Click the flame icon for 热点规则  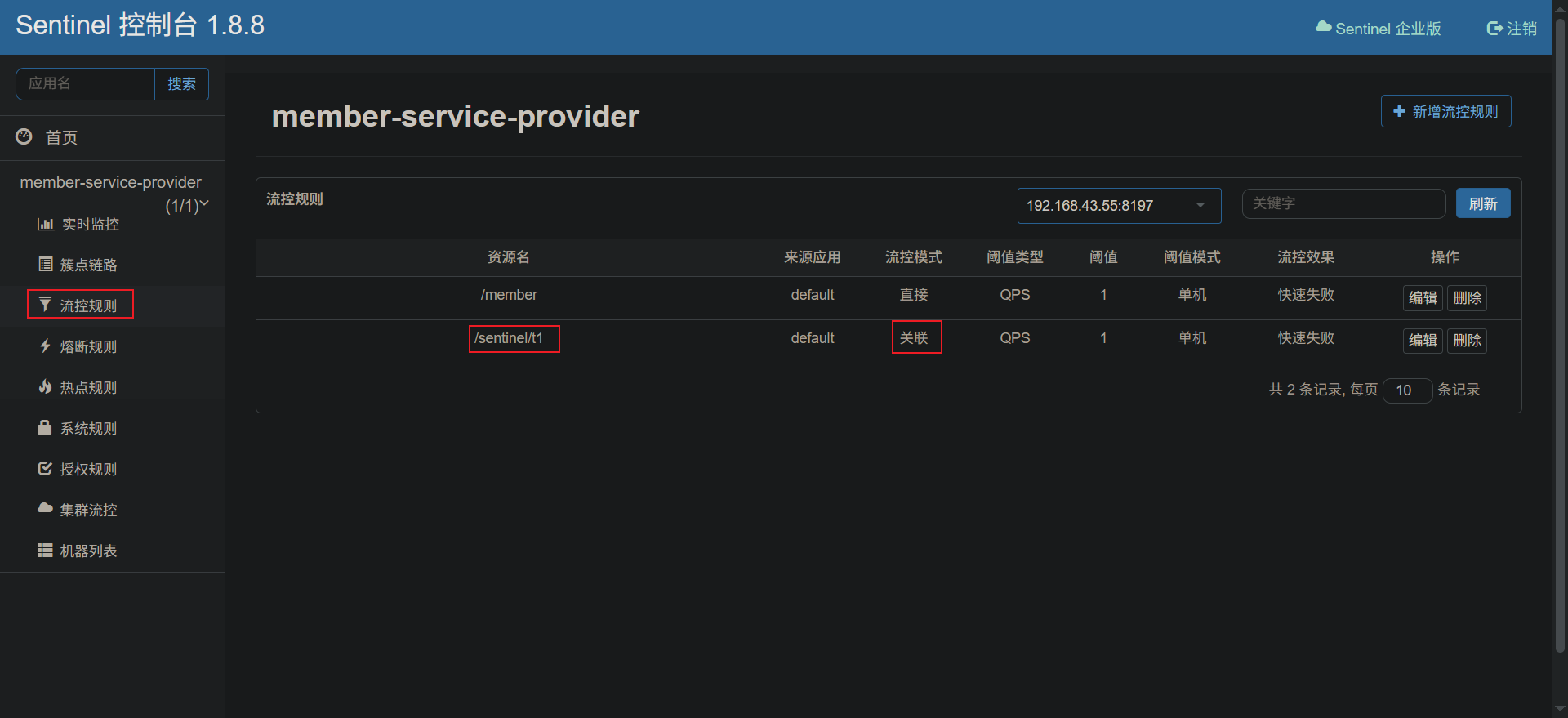46,386
